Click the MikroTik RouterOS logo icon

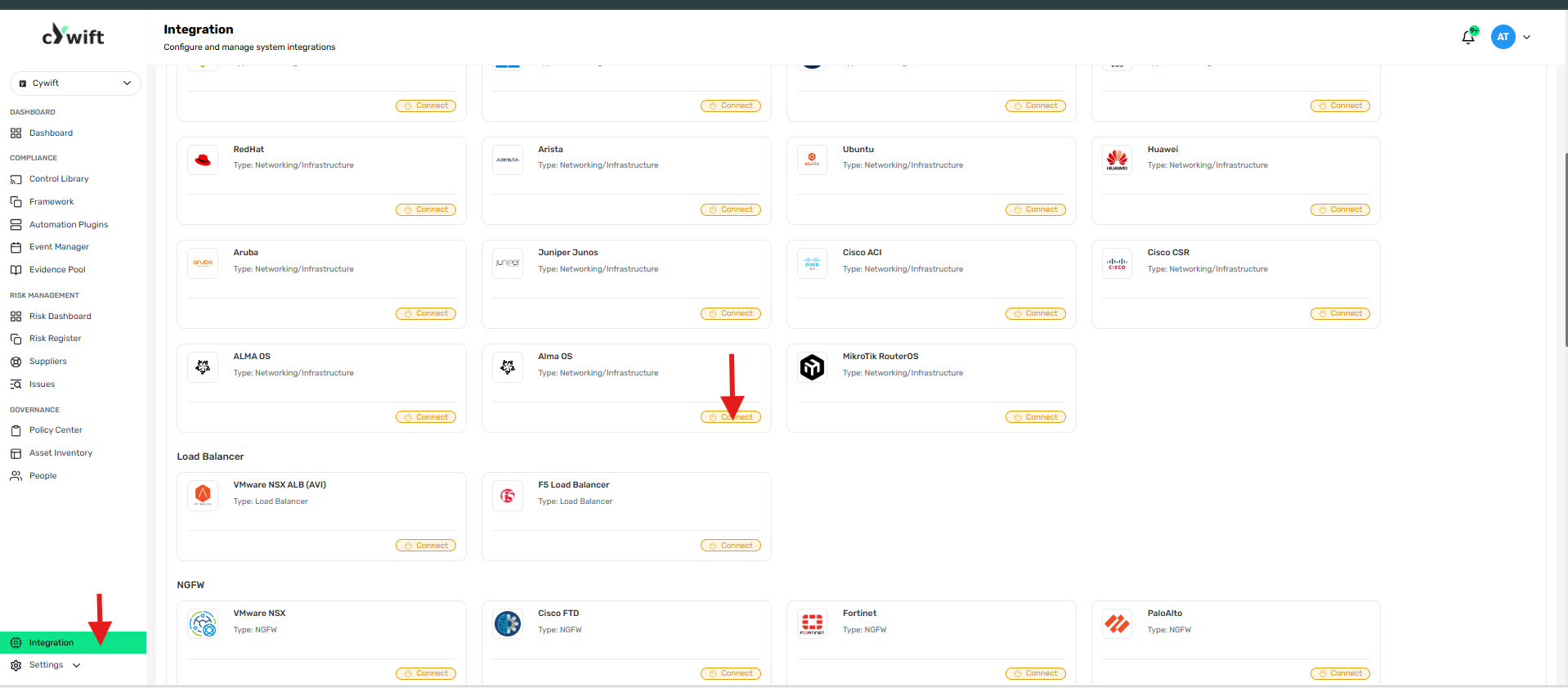(x=812, y=367)
